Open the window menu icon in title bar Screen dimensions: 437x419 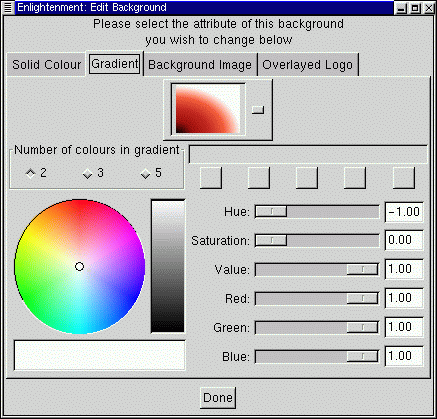[x=8, y=7]
